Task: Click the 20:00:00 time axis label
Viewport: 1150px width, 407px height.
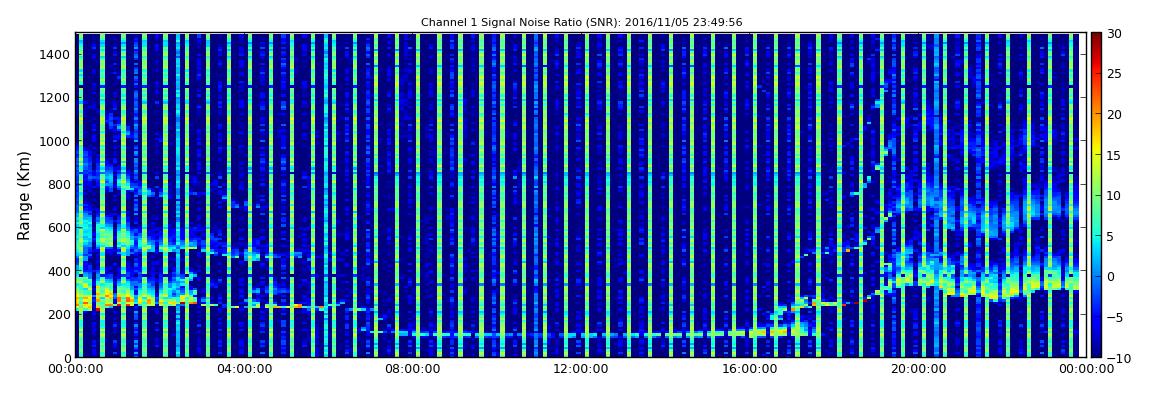Action: point(918,370)
